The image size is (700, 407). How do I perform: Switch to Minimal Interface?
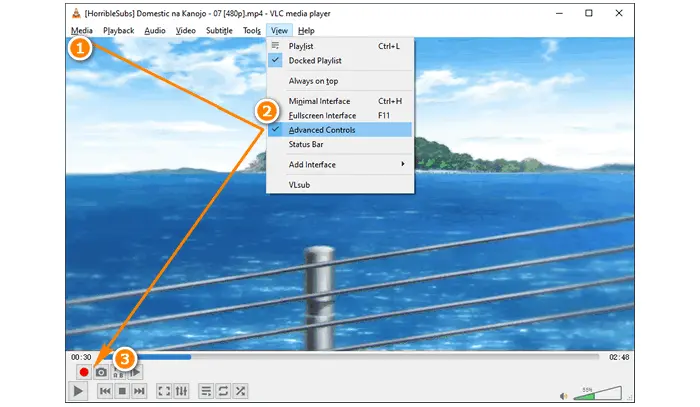(340, 101)
